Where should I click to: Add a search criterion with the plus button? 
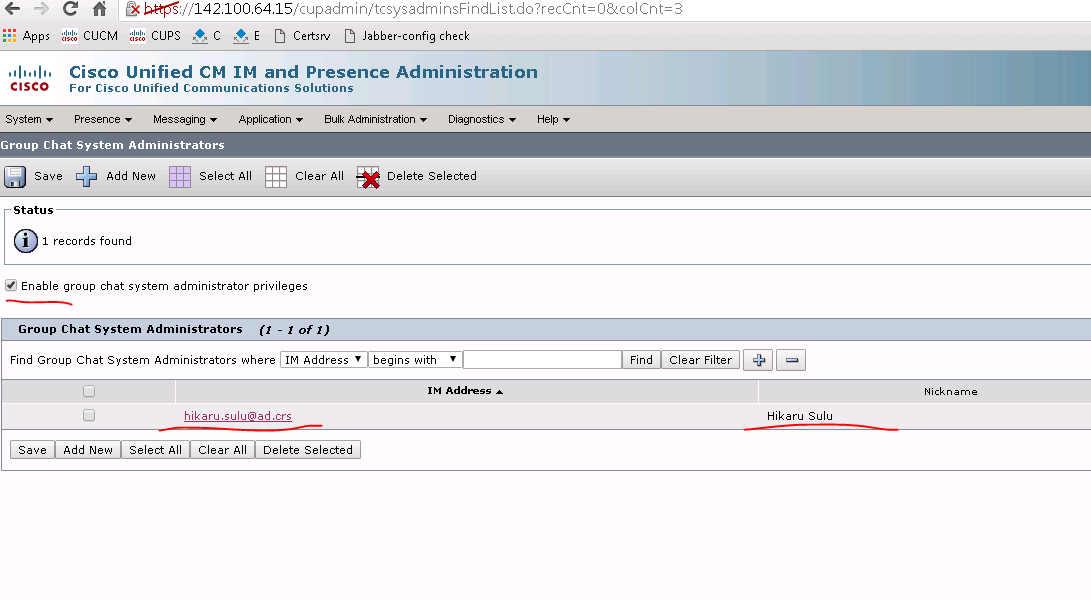(x=758, y=360)
